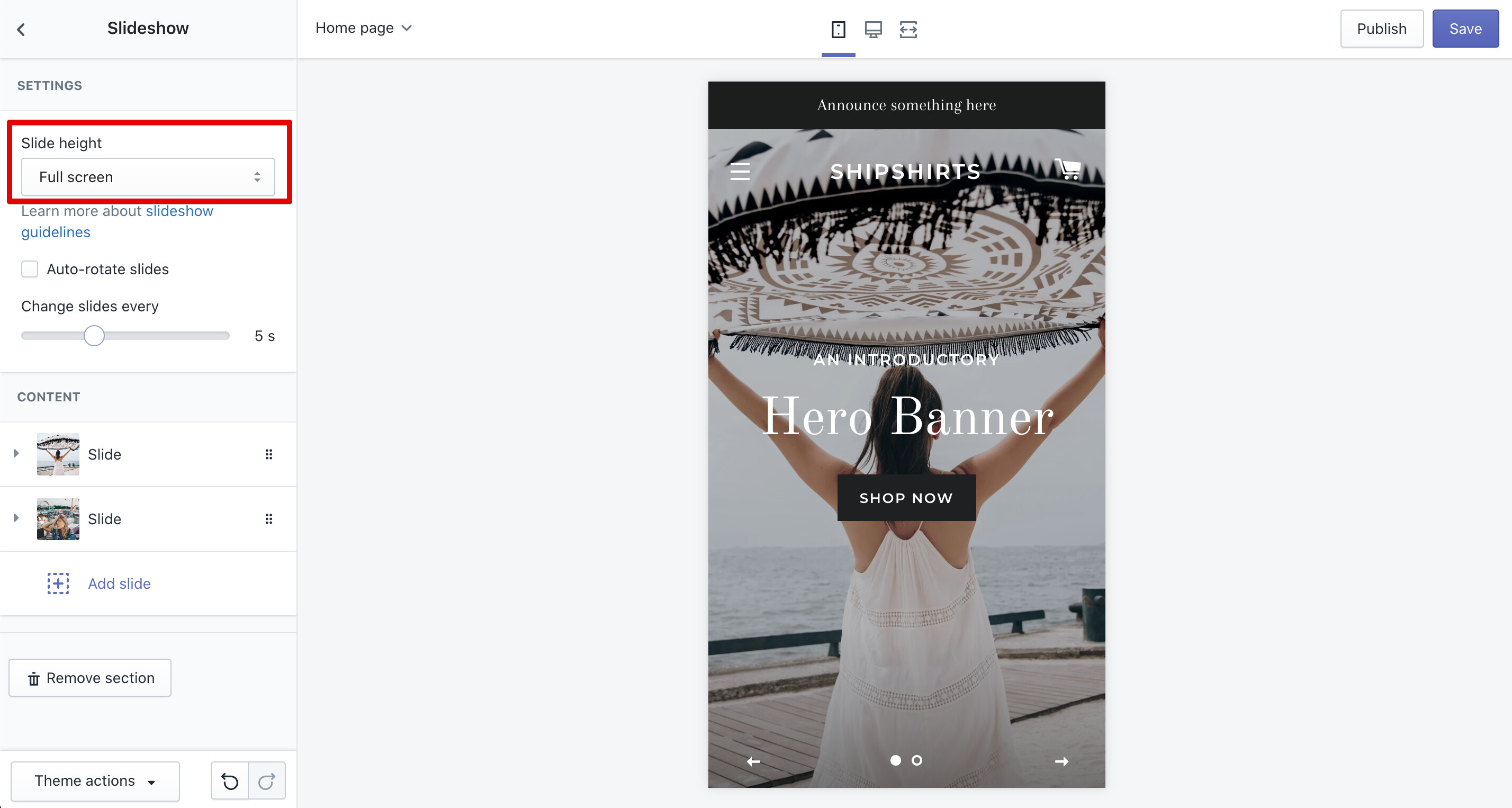Open Theme actions menu
The height and width of the screenshot is (808, 1512).
click(95, 780)
